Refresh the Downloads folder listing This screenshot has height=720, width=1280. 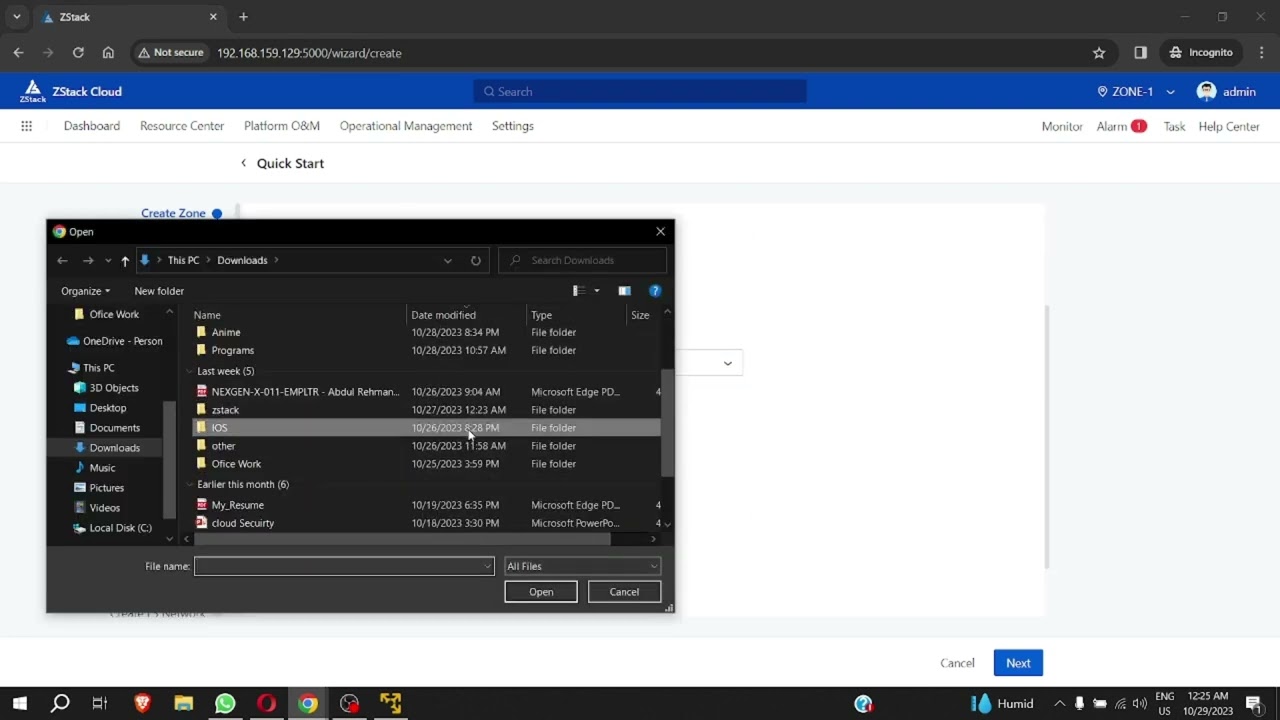[x=476, y=260]
